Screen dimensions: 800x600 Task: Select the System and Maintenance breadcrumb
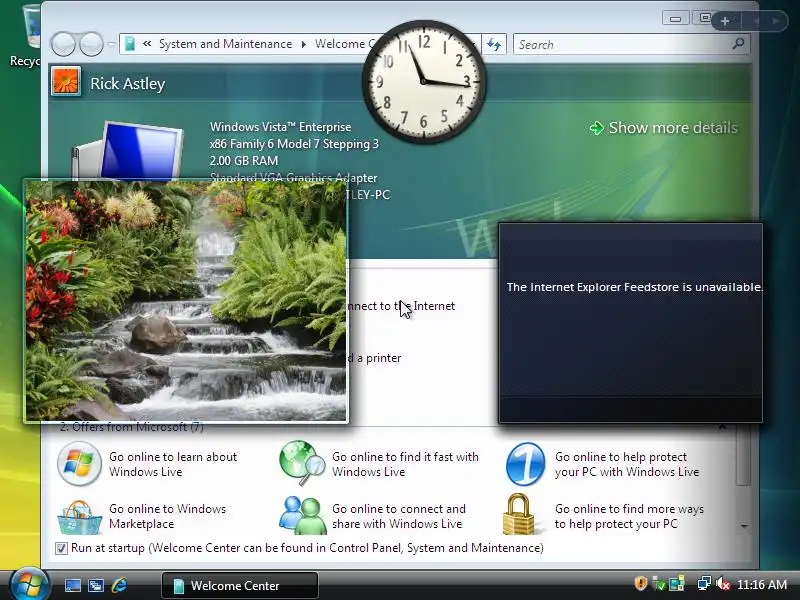226,44
